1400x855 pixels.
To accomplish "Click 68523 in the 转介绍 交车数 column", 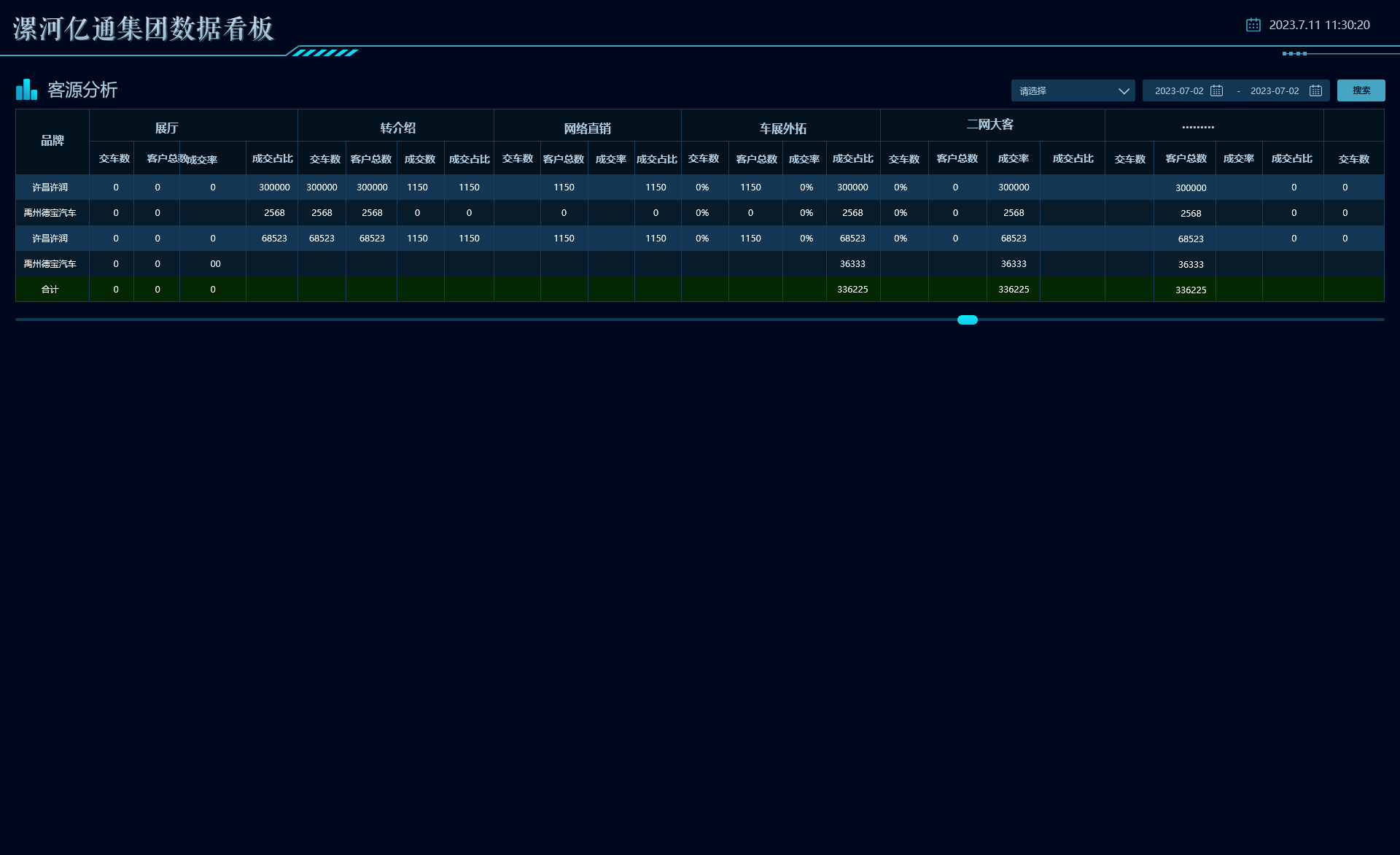I will (x=322, y=239).
